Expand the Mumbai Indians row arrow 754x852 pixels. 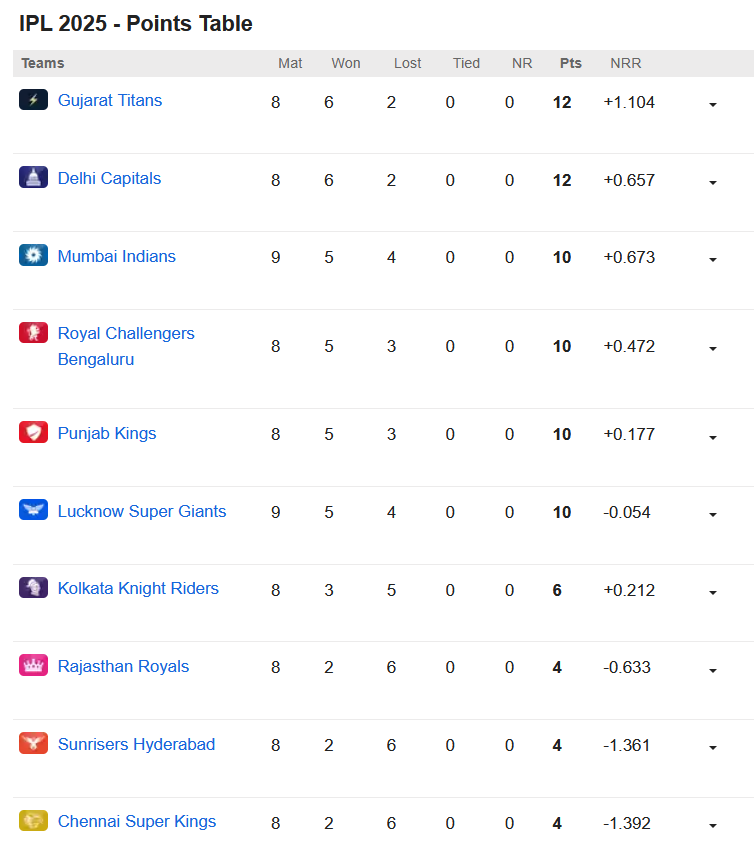(713, 260)
